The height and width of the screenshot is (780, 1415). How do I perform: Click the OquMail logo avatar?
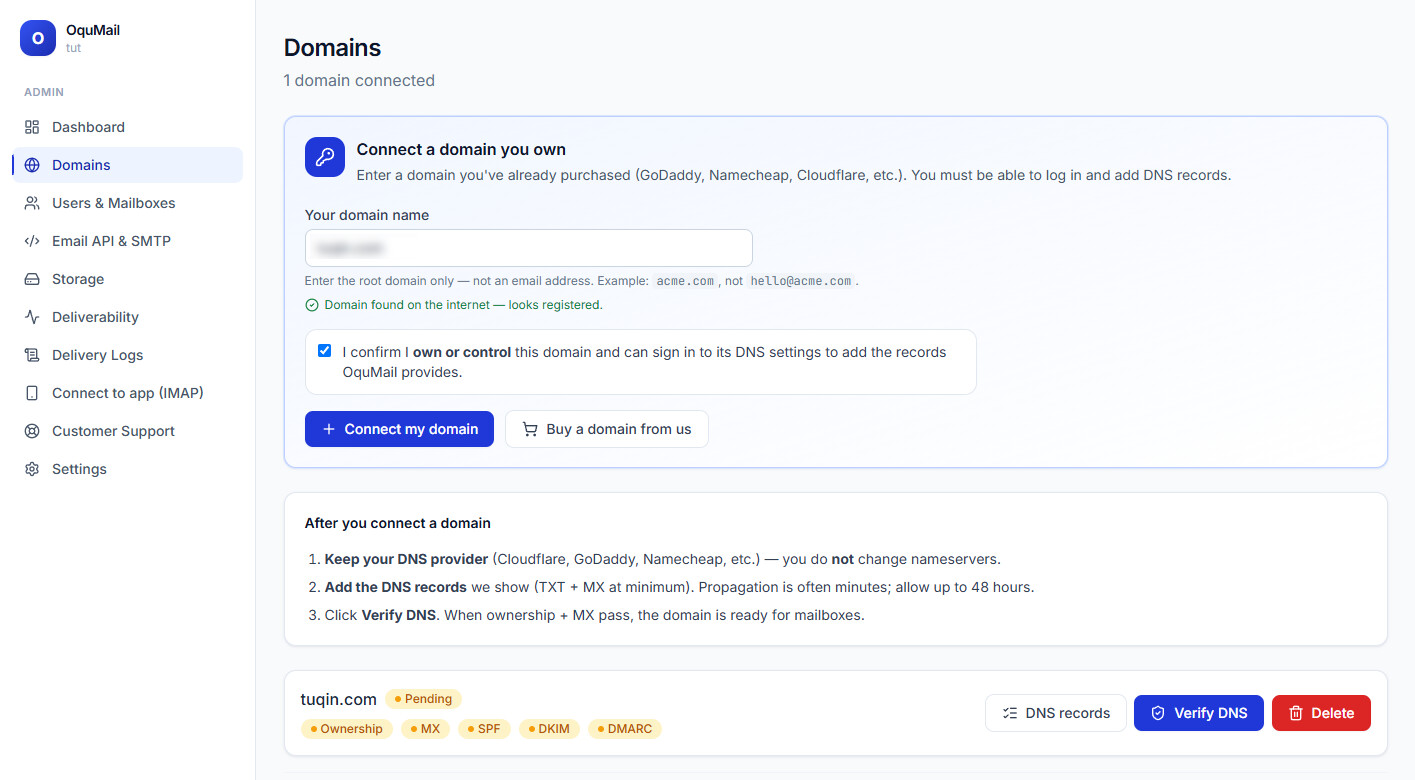[38, 38]
